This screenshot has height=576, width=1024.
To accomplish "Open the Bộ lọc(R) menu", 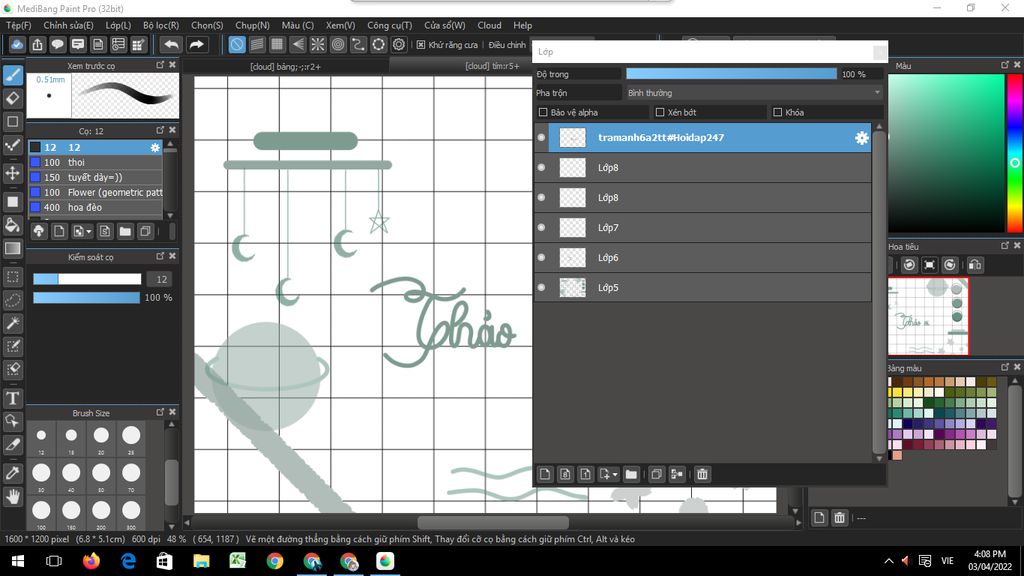I will [161, 25].
